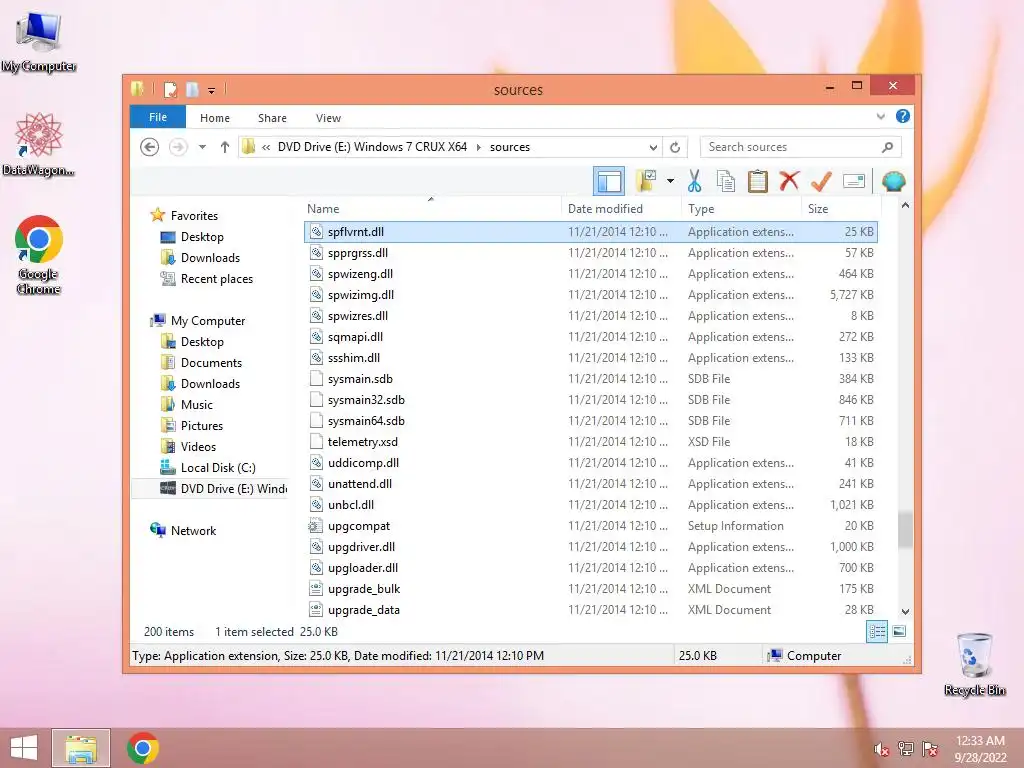Select the upgcompat setup information file
1024x768 pixels.
click(590, 526)
